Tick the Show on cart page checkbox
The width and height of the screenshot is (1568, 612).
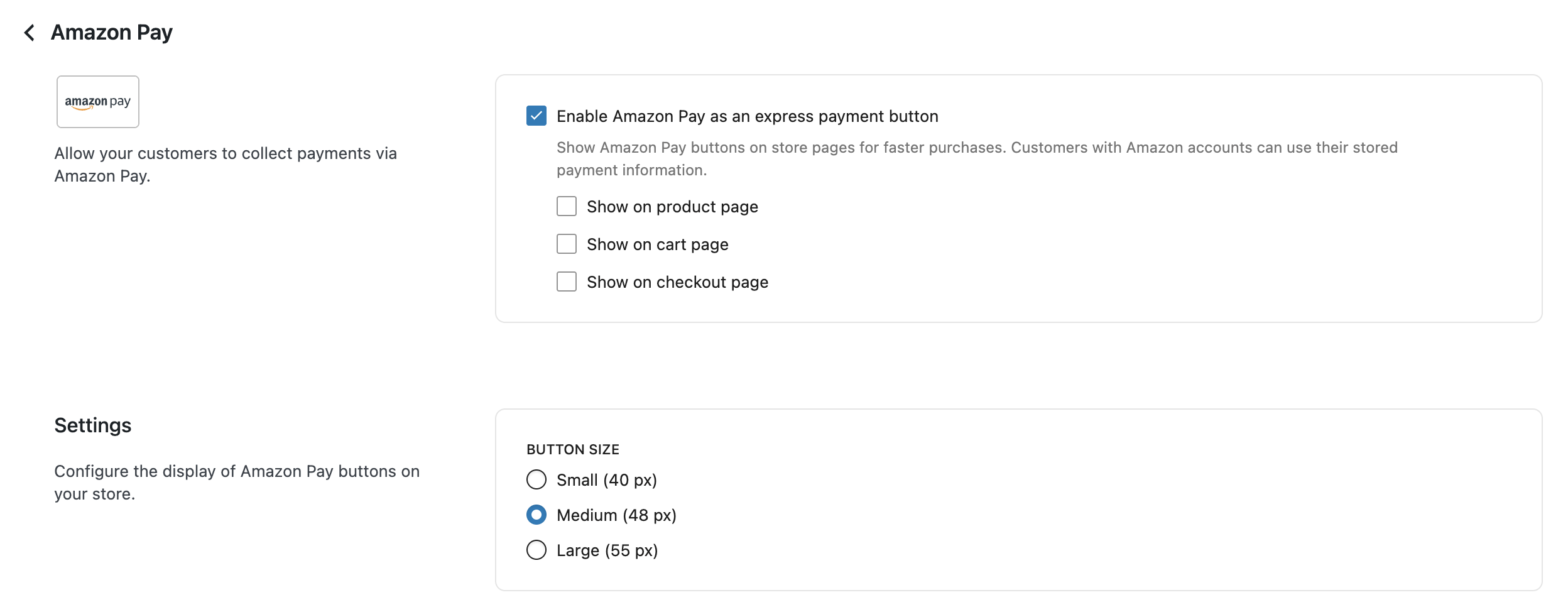point(566,244)
